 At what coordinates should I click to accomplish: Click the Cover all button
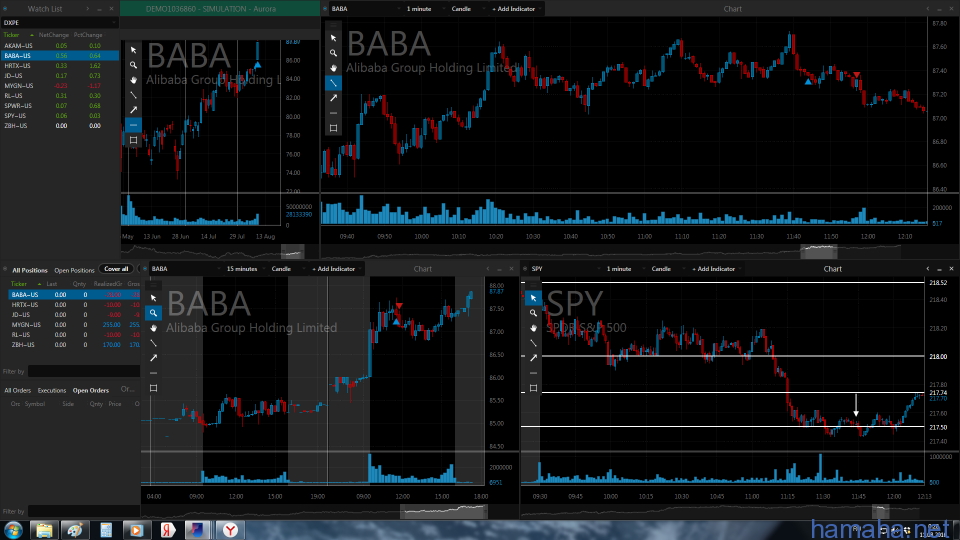(116, 269)
